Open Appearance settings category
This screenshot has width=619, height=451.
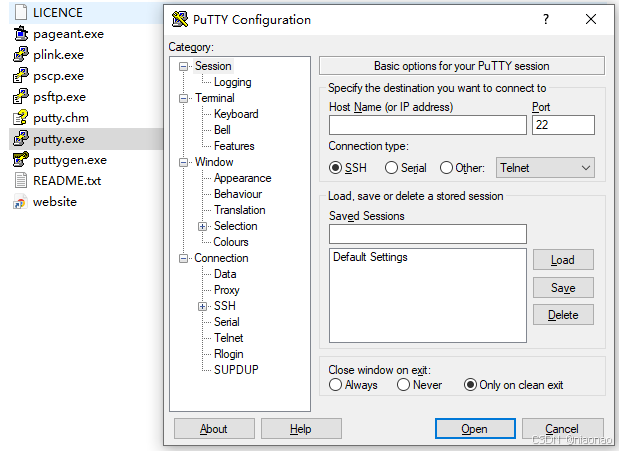click(242, 178)
